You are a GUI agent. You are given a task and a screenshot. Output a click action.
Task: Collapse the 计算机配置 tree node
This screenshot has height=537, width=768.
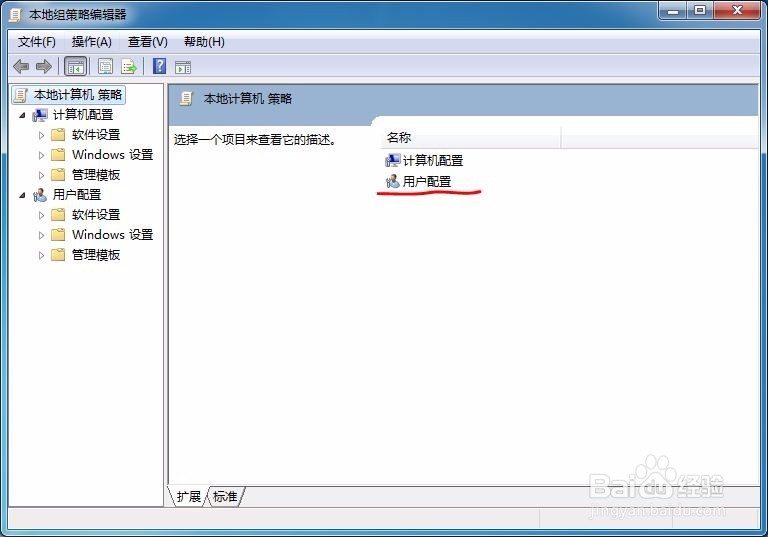[23, 115]
